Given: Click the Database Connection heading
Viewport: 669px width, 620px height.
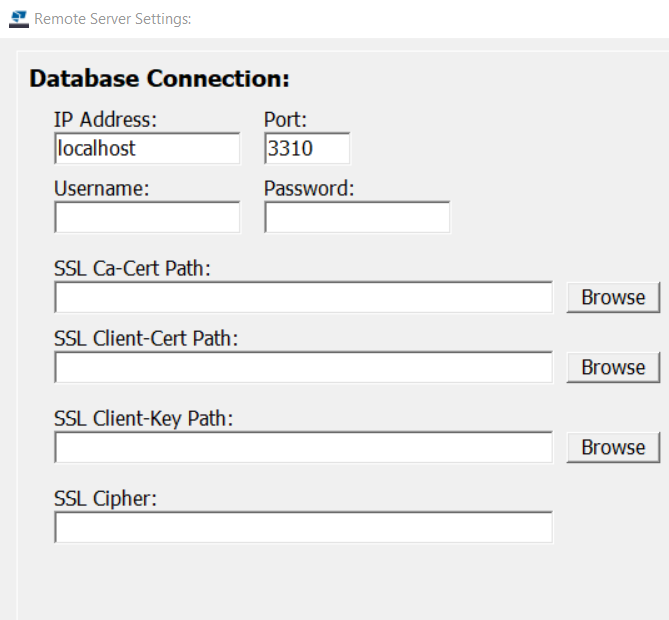Looking at the screenshot, I should (159, 79).
